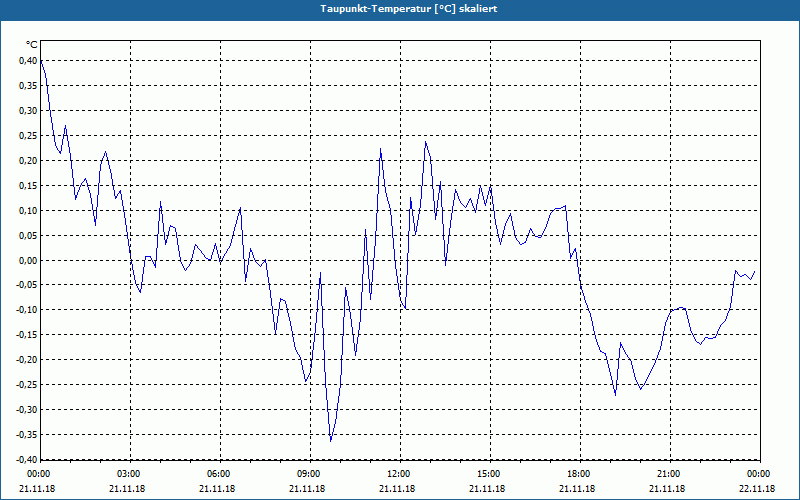This screenshot has height=500, width=800.
Task: Click the 09:00 time label
Action: coord(310,474)
